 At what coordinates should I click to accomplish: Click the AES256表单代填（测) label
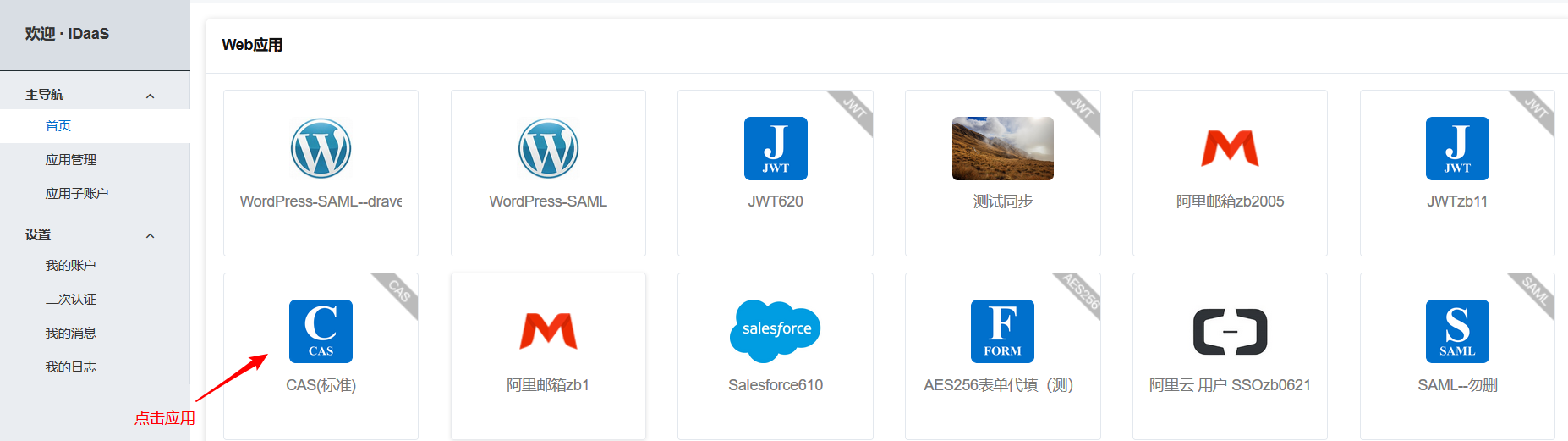(x=999, y=385)
